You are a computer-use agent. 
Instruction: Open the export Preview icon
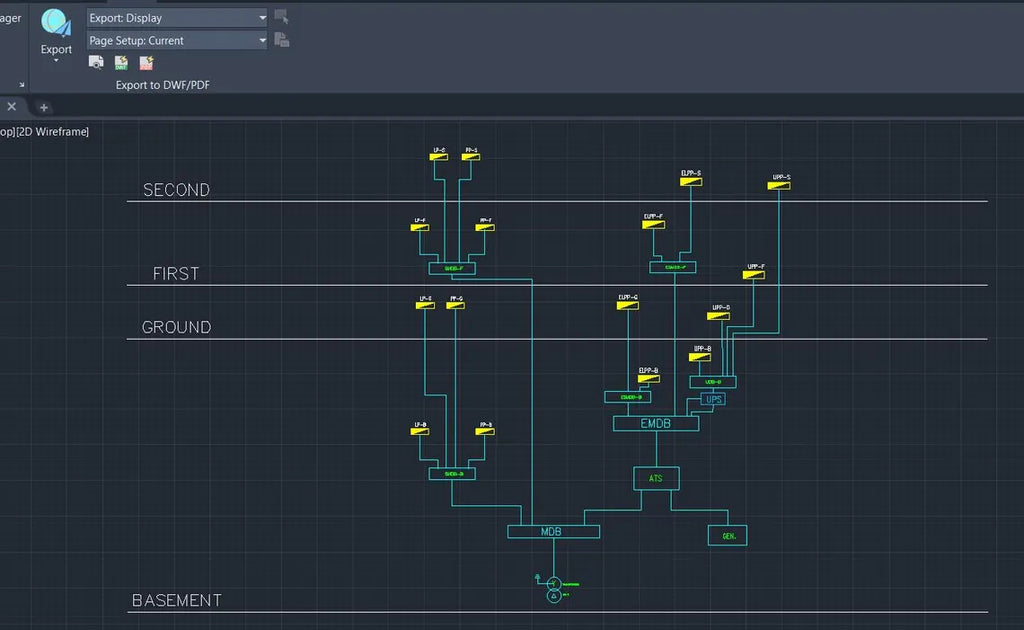[x=96, y=63]
